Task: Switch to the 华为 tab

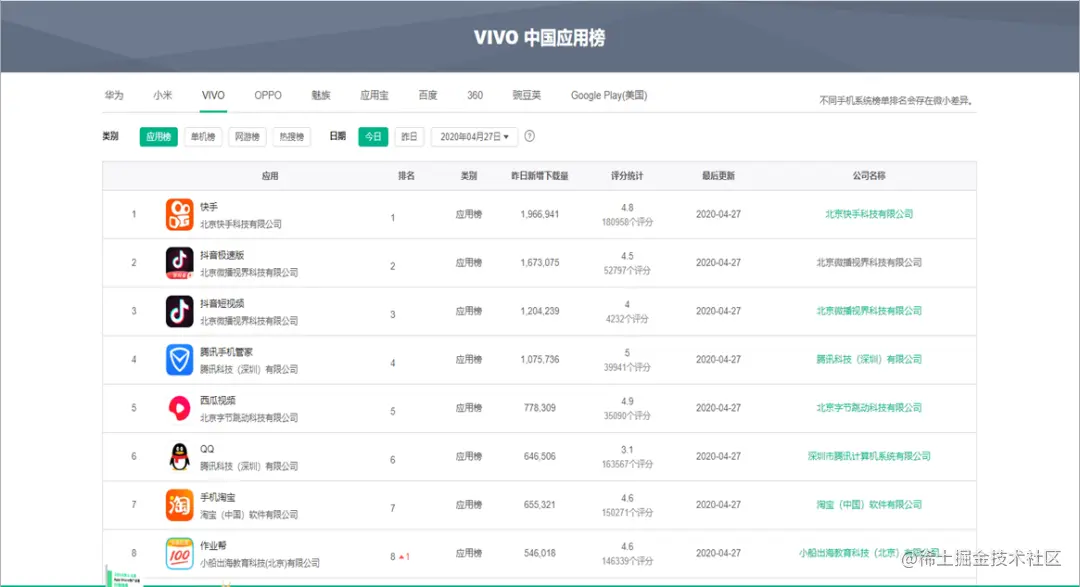Action: (114, 95)
